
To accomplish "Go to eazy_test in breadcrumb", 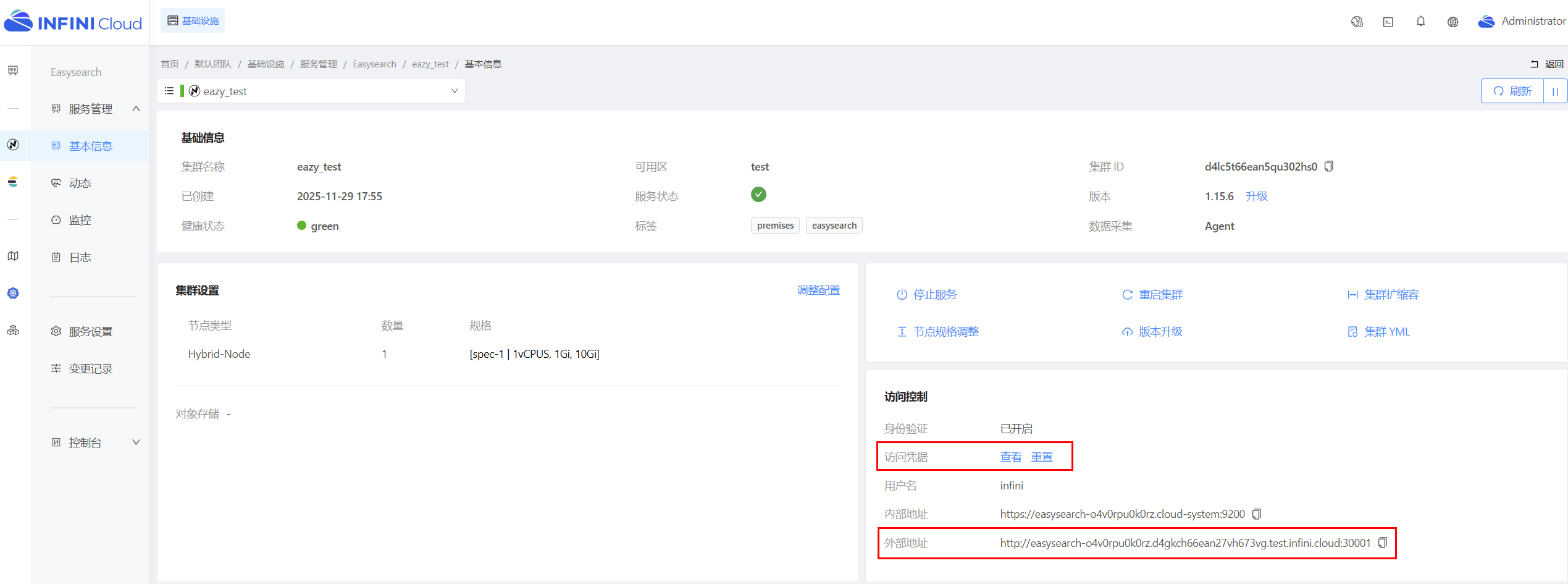I will tap(430, 64).
